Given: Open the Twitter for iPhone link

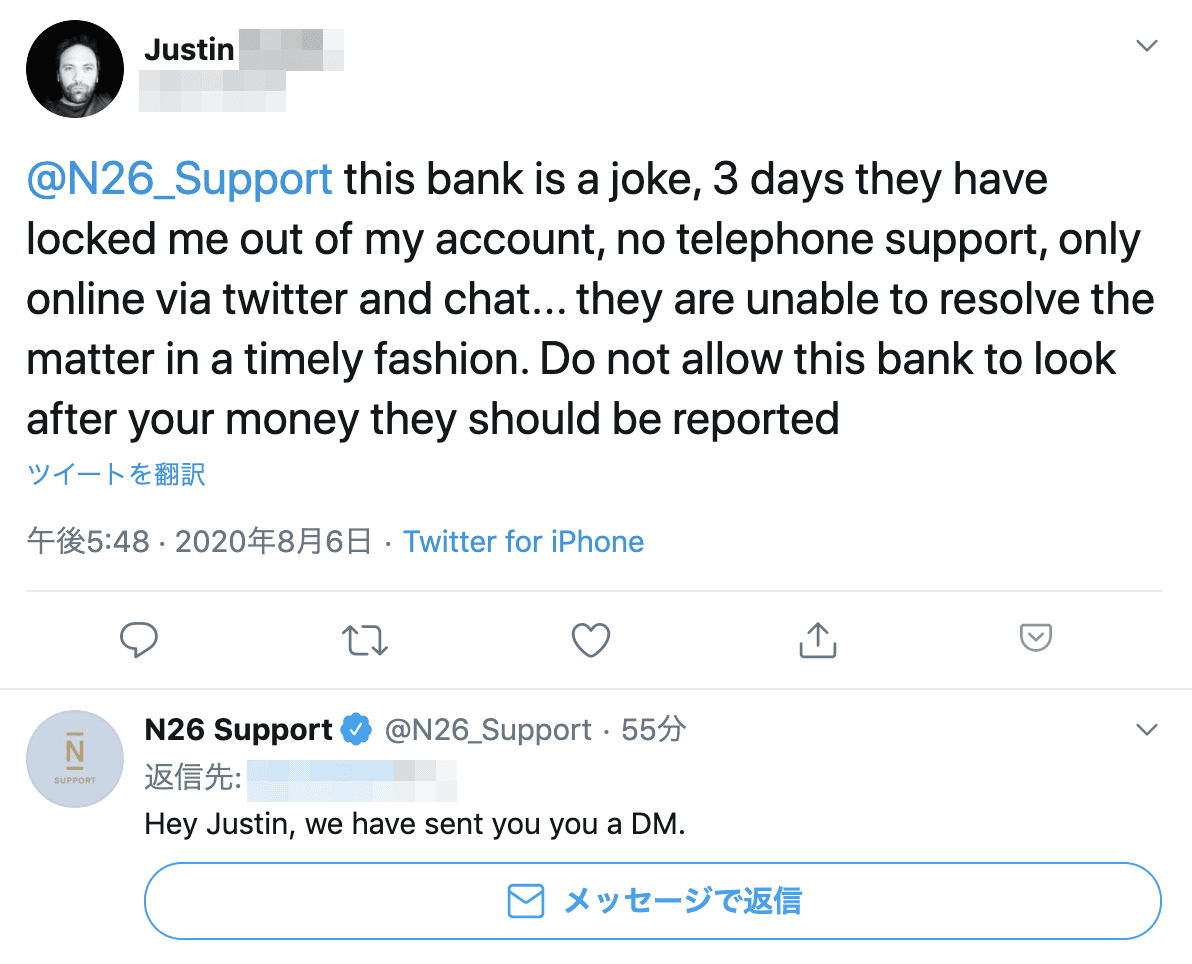Looking at the screenshot, I should [x=523, y=542].
